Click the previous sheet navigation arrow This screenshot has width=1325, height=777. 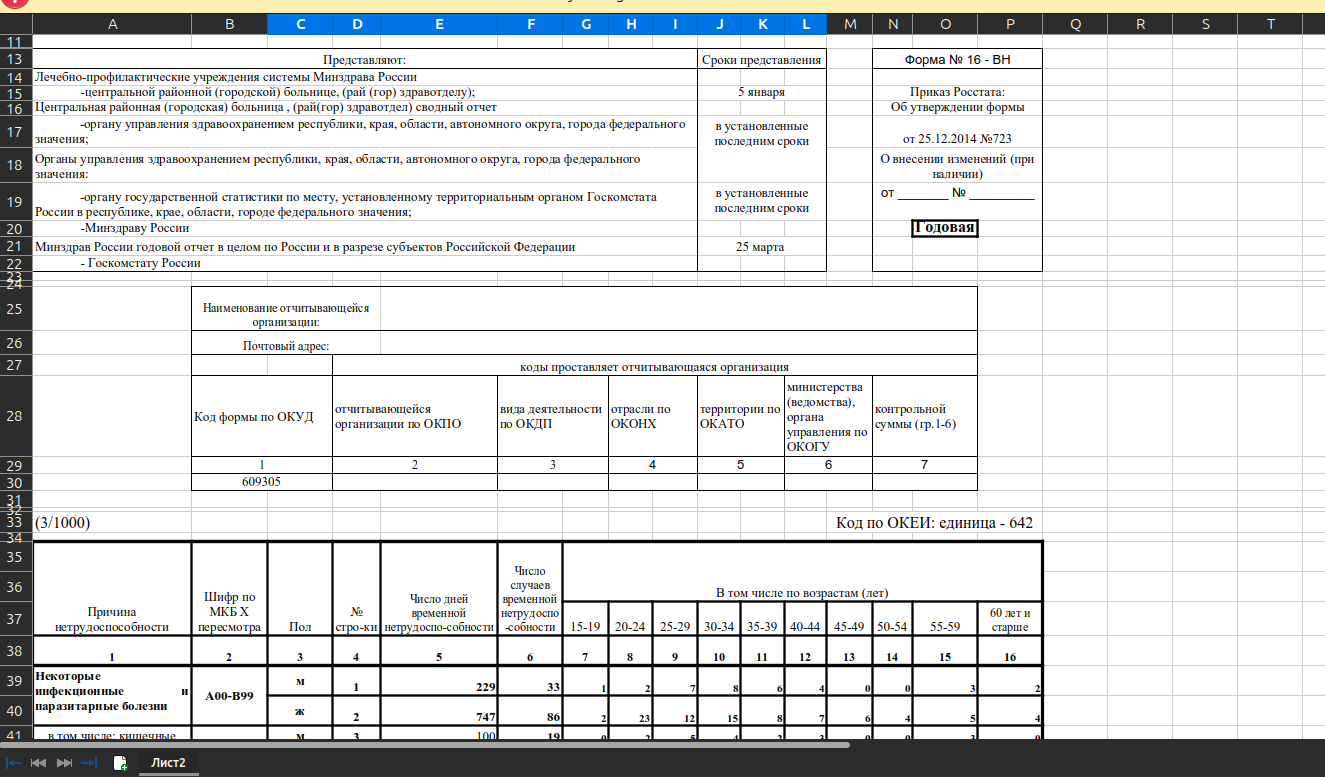pos(38,763)
